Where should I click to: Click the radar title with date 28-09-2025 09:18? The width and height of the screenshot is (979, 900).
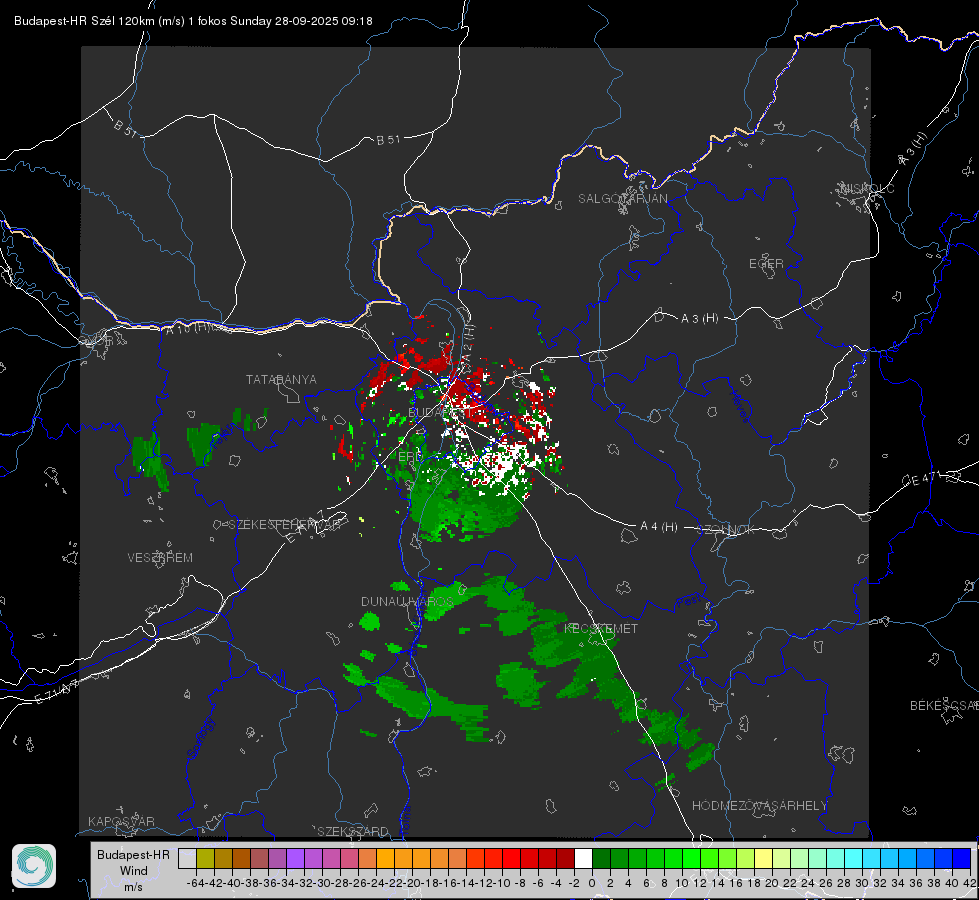pos(193,21)
